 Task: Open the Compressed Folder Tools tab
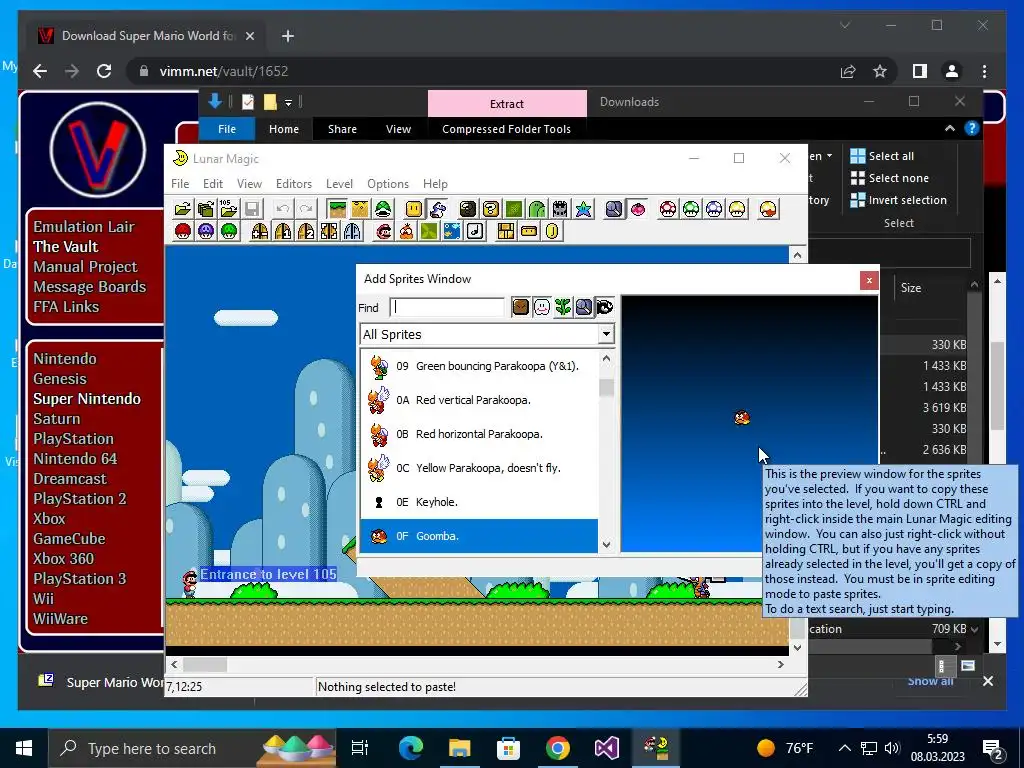[507, 129]
